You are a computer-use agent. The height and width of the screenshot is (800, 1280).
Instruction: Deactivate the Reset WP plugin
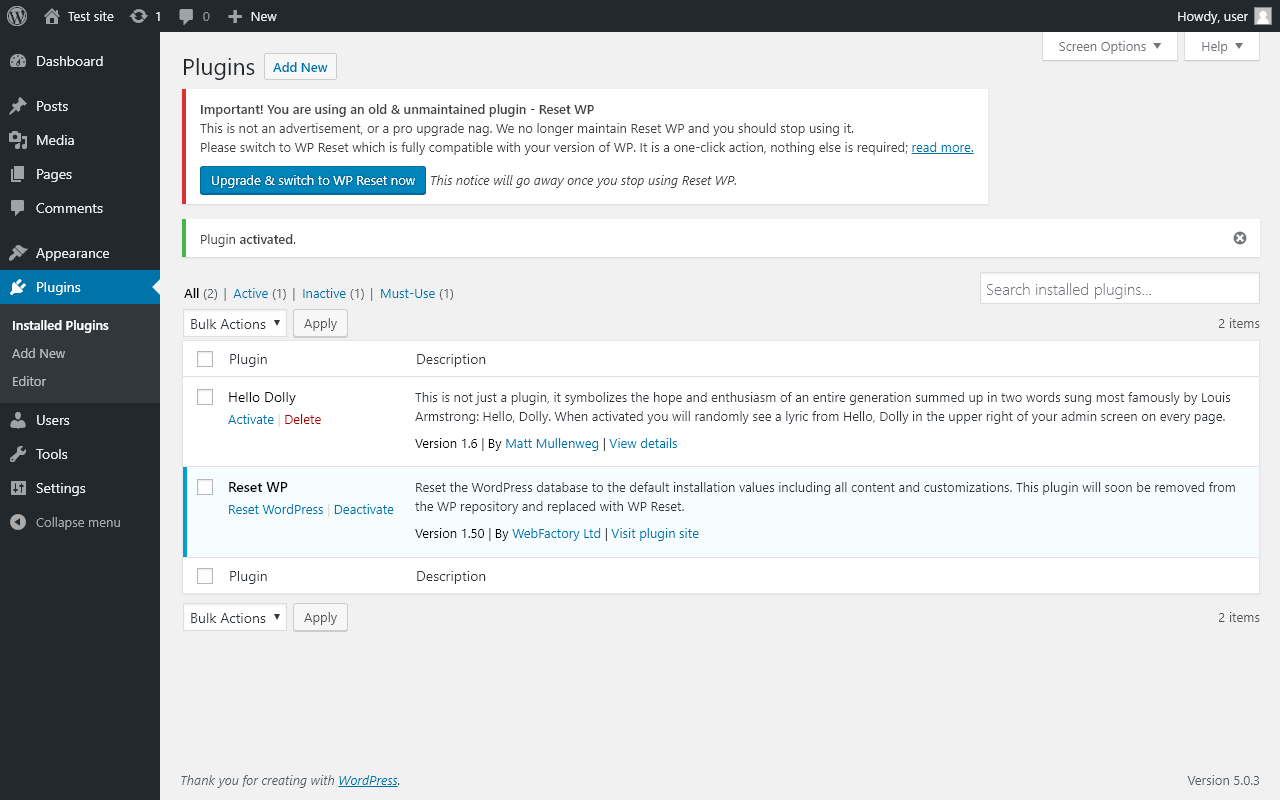tap(364, 509)
